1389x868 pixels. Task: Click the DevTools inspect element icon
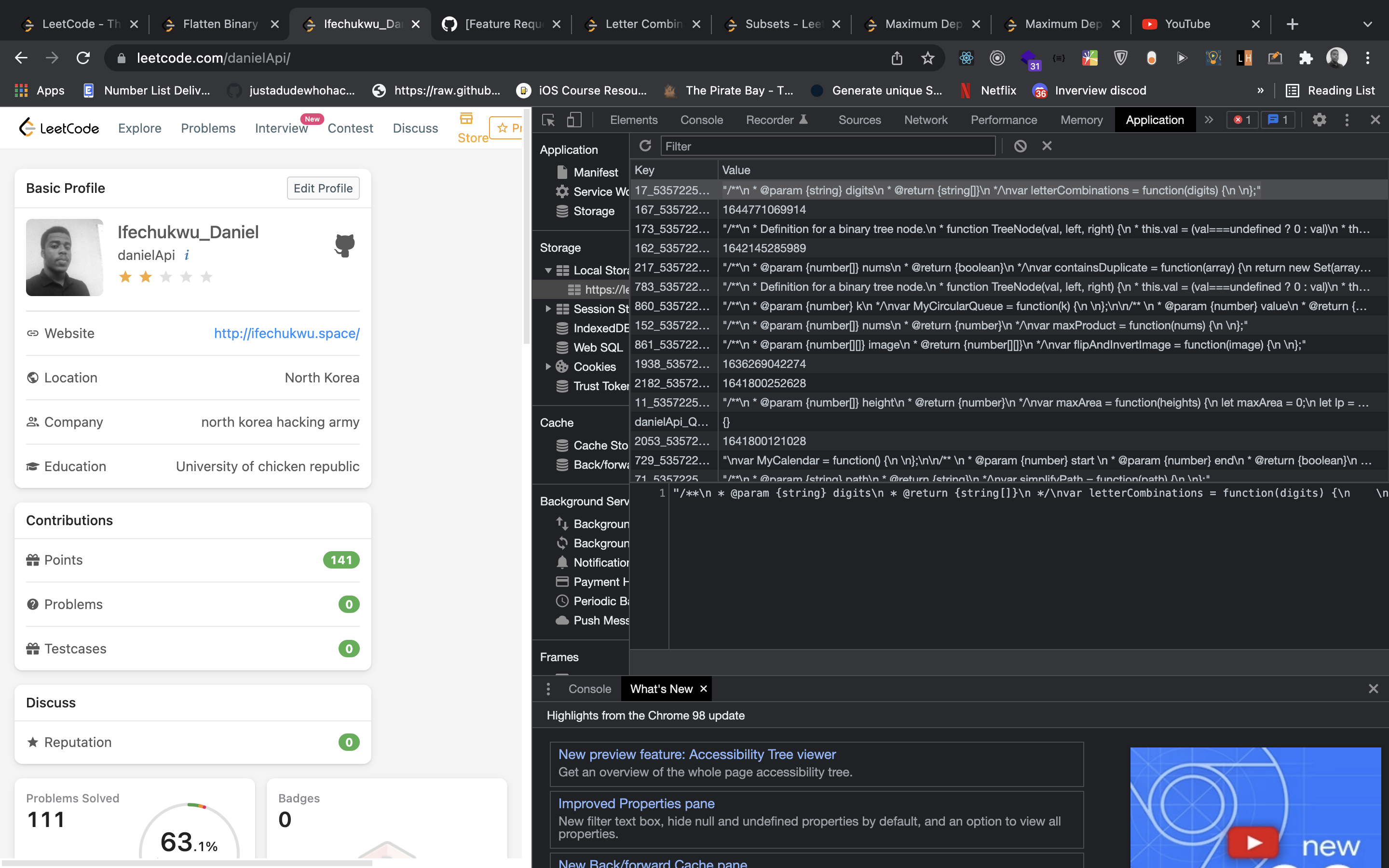click(548, 120)
